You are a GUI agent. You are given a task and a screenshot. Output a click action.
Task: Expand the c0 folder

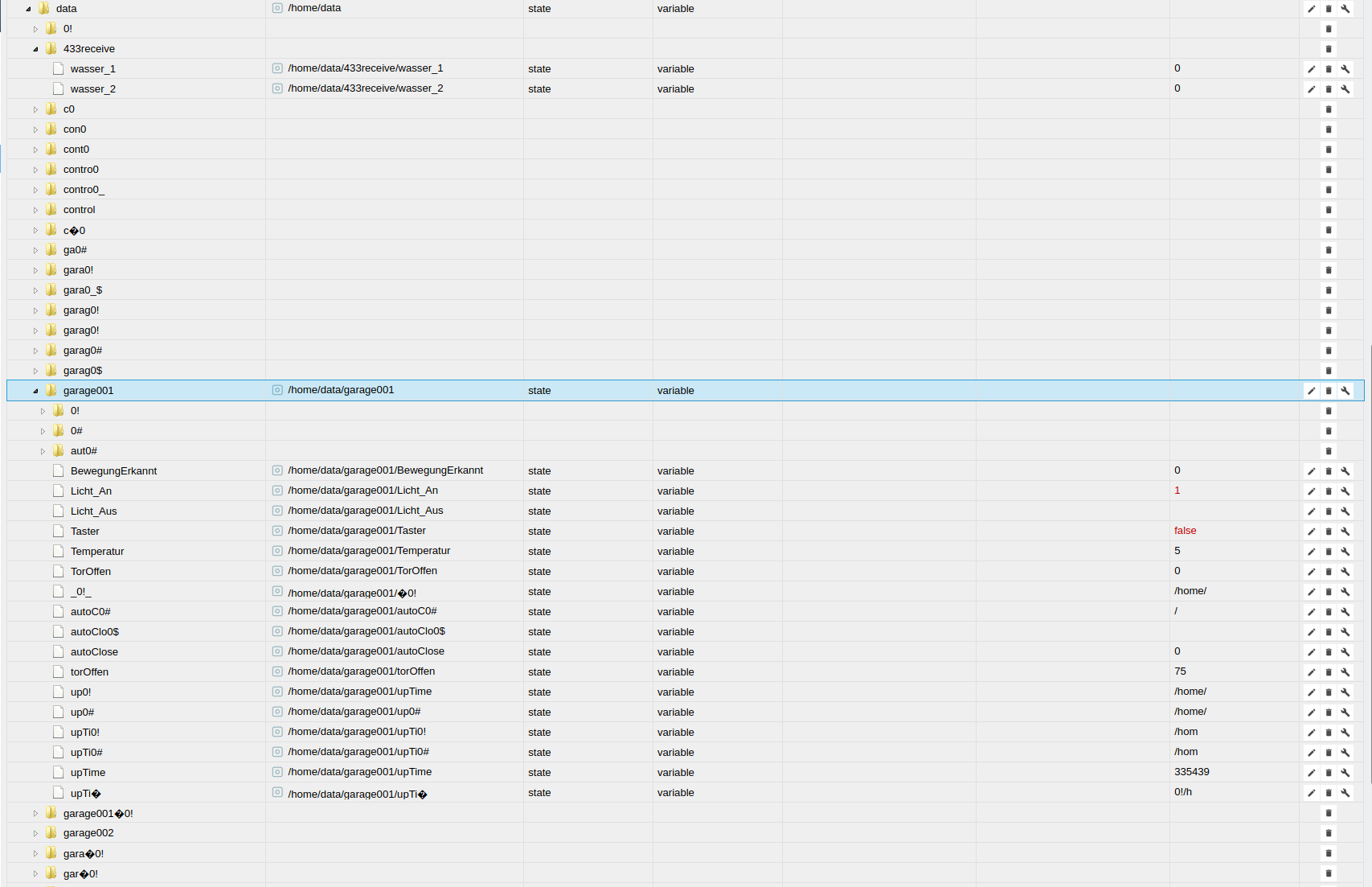[35, 109]
